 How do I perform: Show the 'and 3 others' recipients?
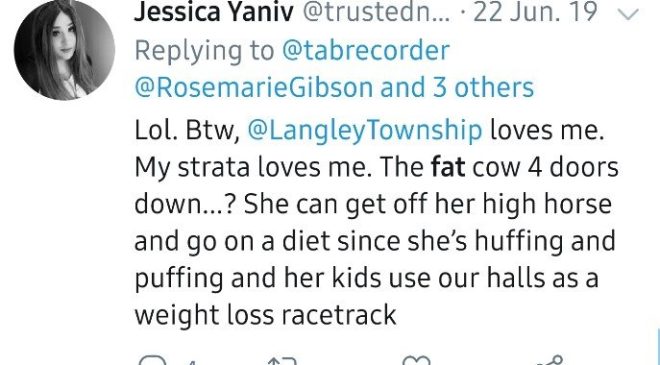pyautogui.click(x=457, y=88)
